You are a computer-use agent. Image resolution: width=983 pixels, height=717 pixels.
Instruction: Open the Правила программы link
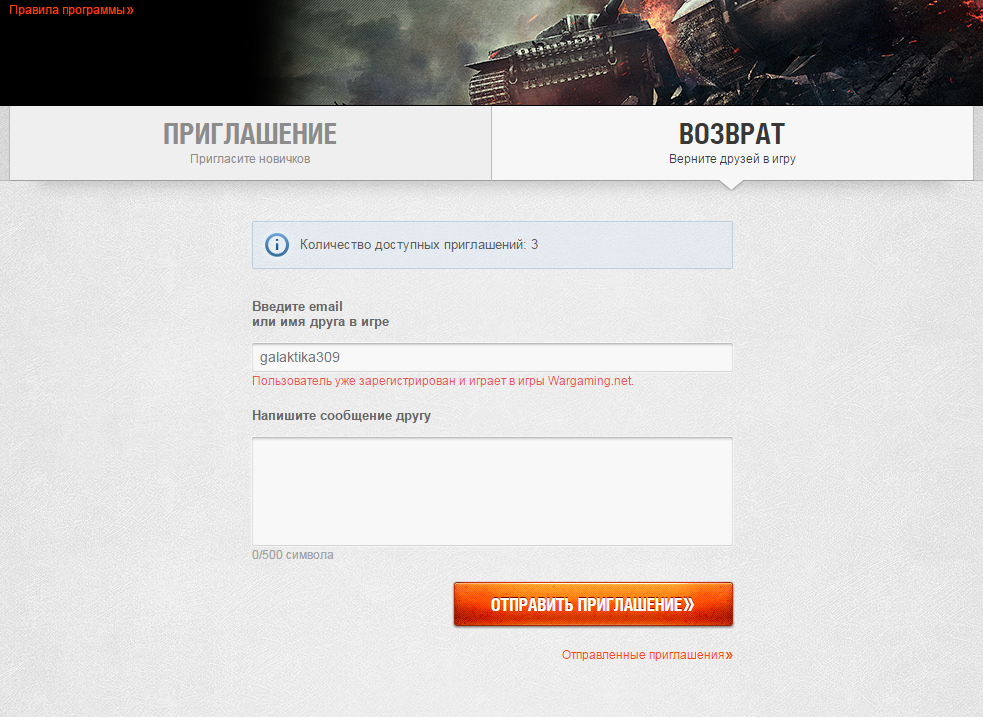coord(71,10)
